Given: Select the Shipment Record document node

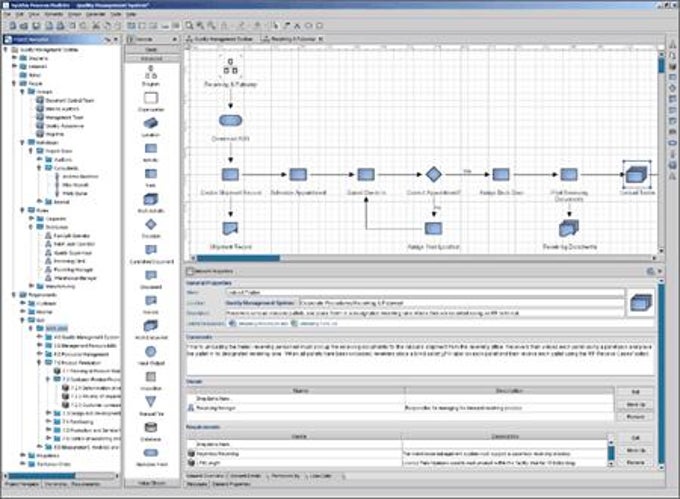Looking at the screenshot, I should pos(230,228).
